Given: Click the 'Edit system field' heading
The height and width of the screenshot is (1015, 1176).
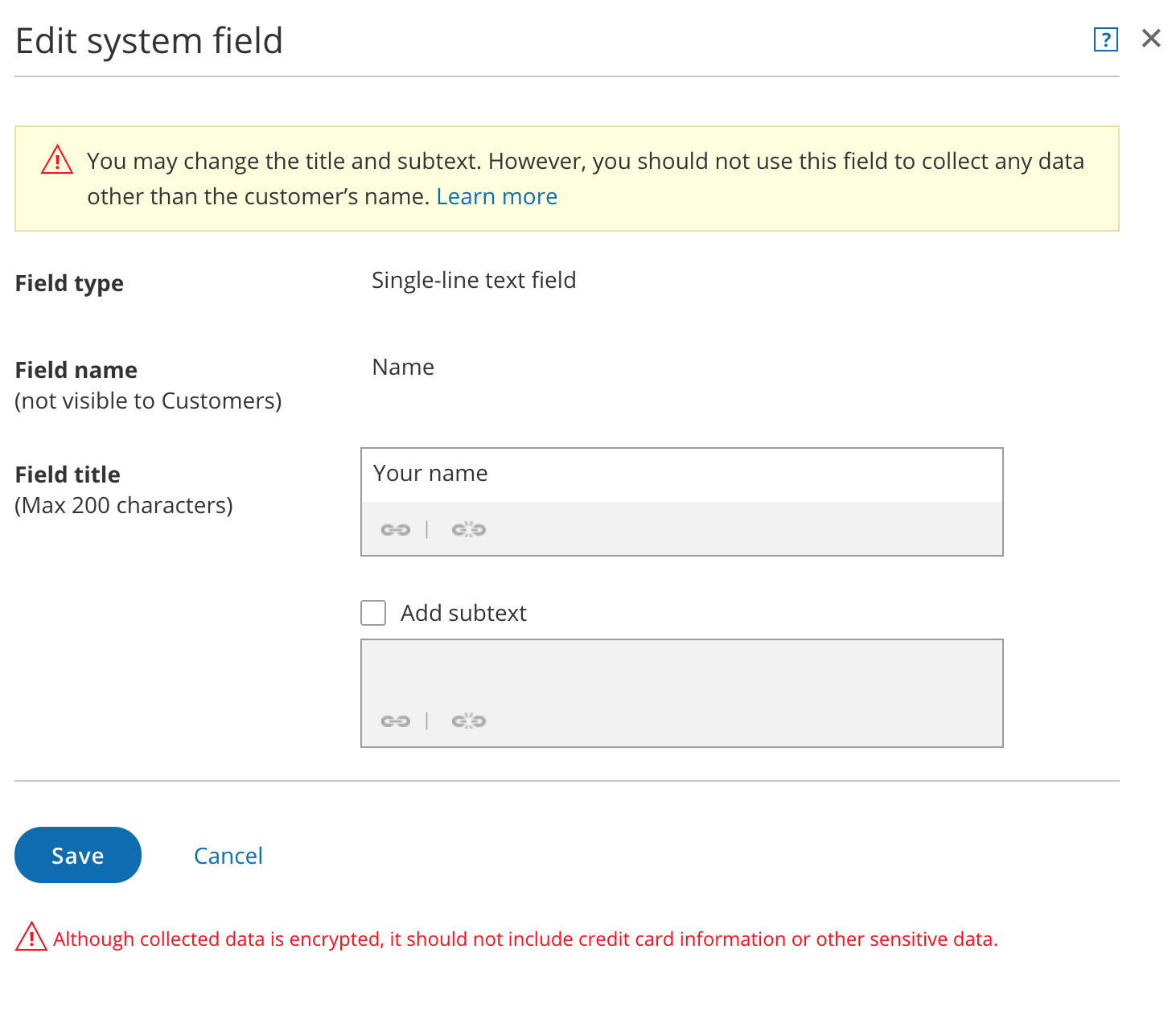Looking at the screenshot, I should (150, 40).
